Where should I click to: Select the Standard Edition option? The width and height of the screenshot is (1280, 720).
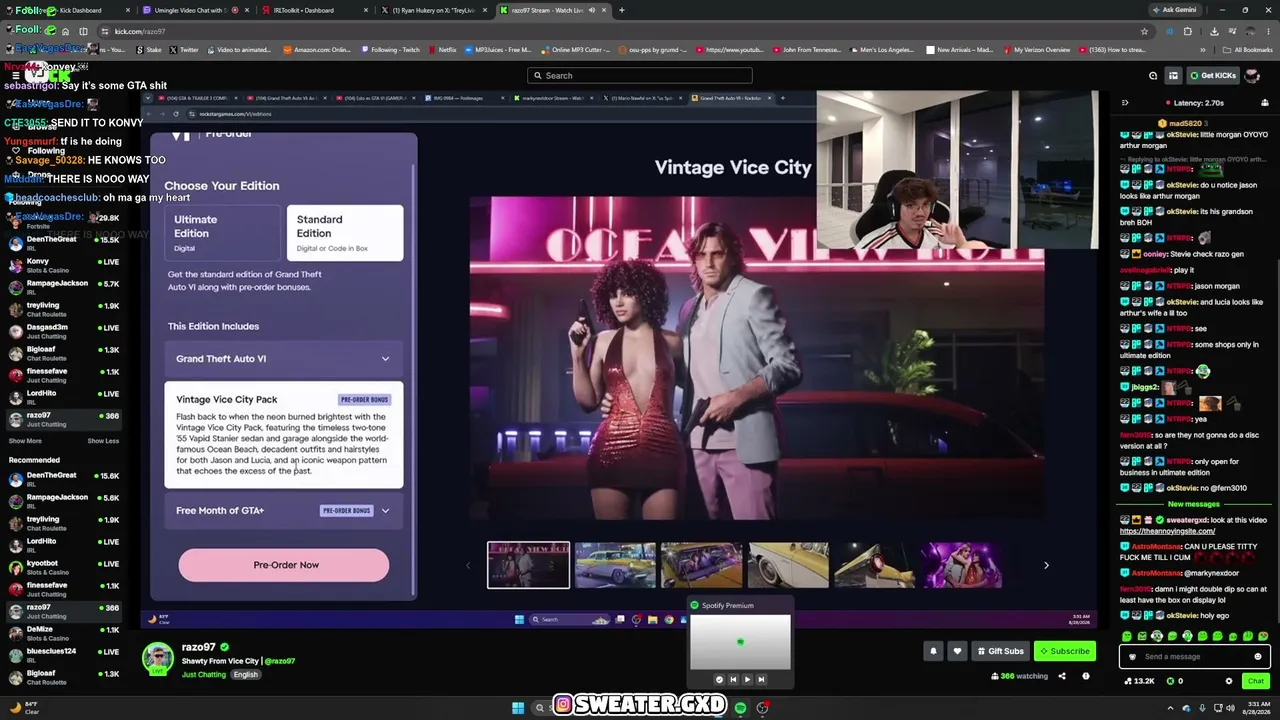point(345,233)
